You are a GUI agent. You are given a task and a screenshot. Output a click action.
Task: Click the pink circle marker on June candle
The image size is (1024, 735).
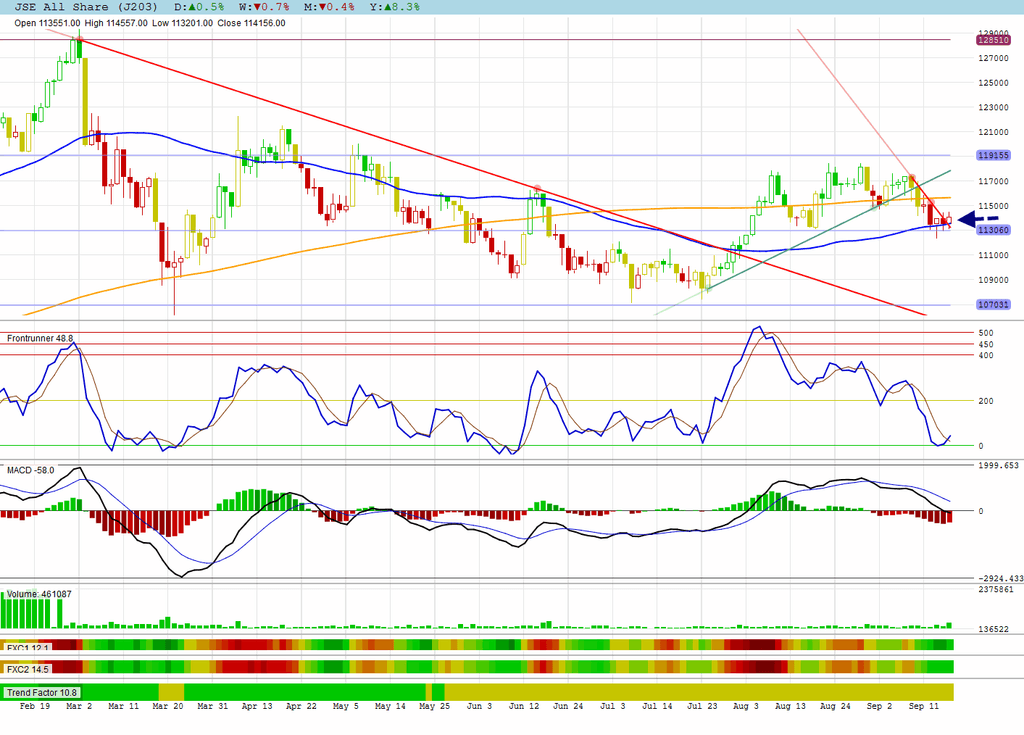(x=537, y=188)
